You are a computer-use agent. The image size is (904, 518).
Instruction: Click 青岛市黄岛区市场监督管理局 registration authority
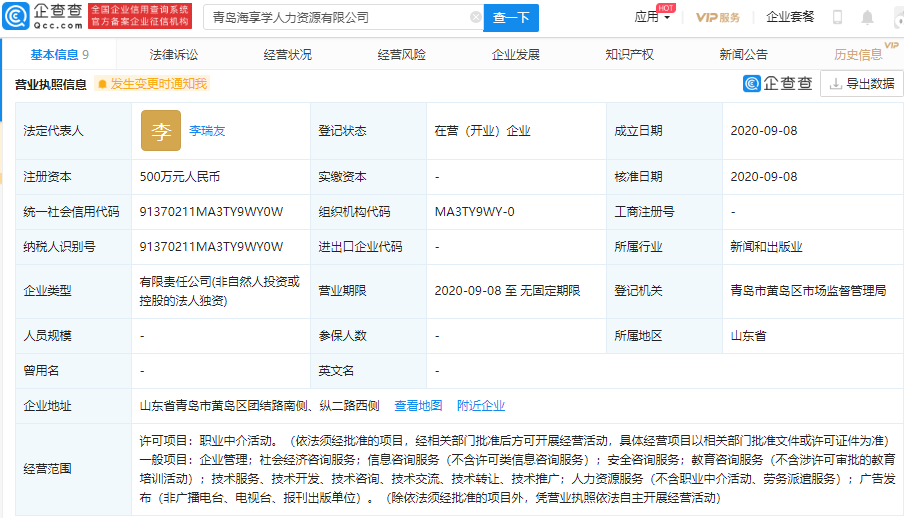pos(808,291)
